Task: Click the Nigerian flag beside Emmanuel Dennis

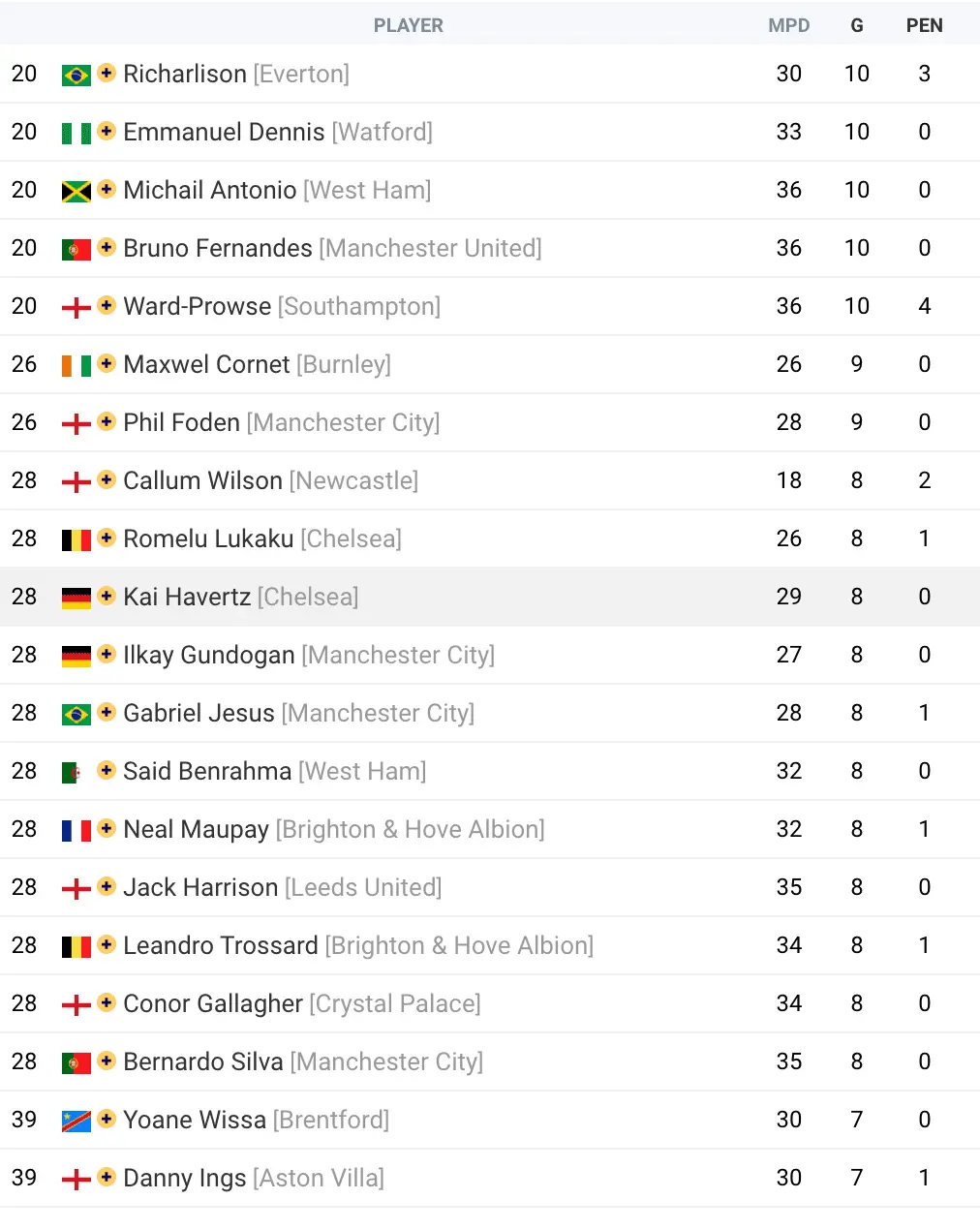Action: (76, 133)
